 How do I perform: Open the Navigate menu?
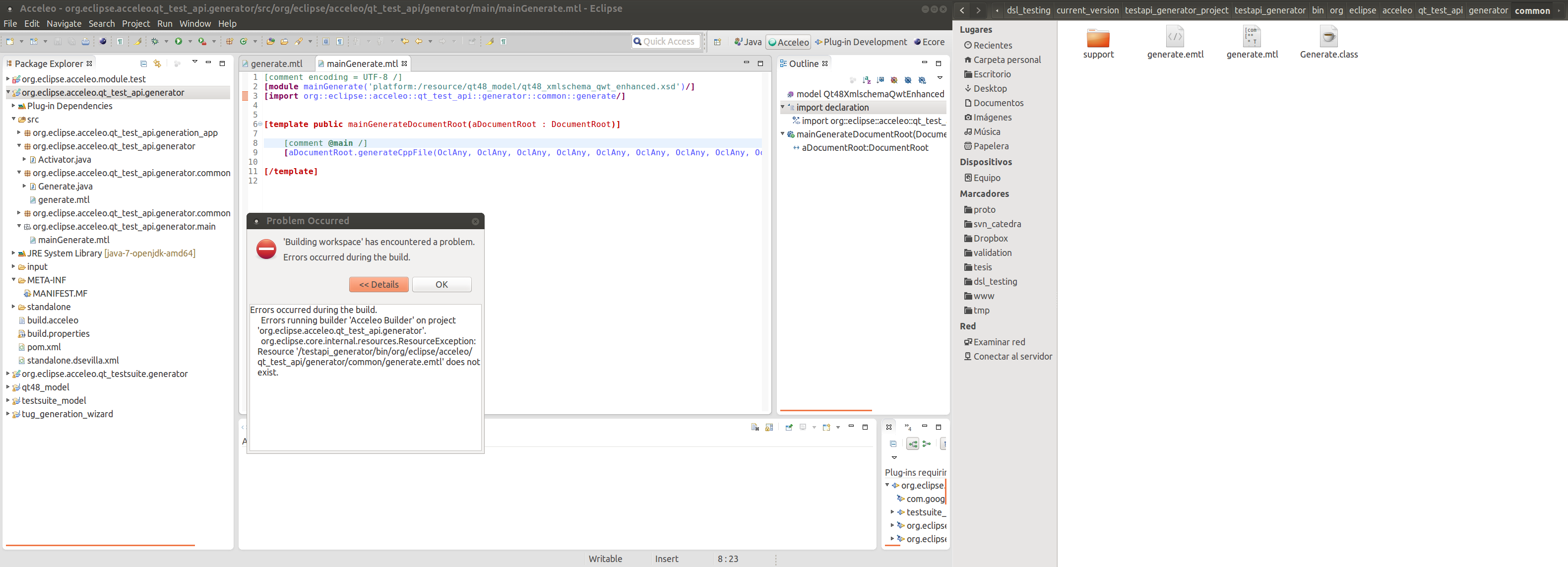[x=64, y=23]
